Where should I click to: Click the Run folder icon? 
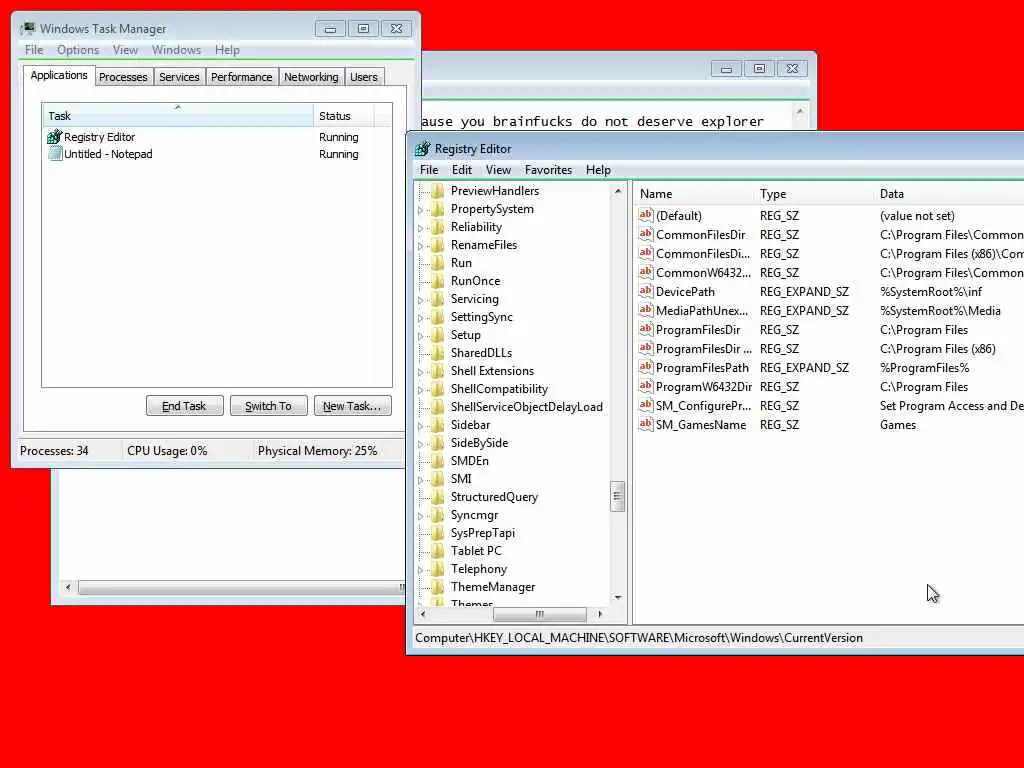(x=438, y=263)
